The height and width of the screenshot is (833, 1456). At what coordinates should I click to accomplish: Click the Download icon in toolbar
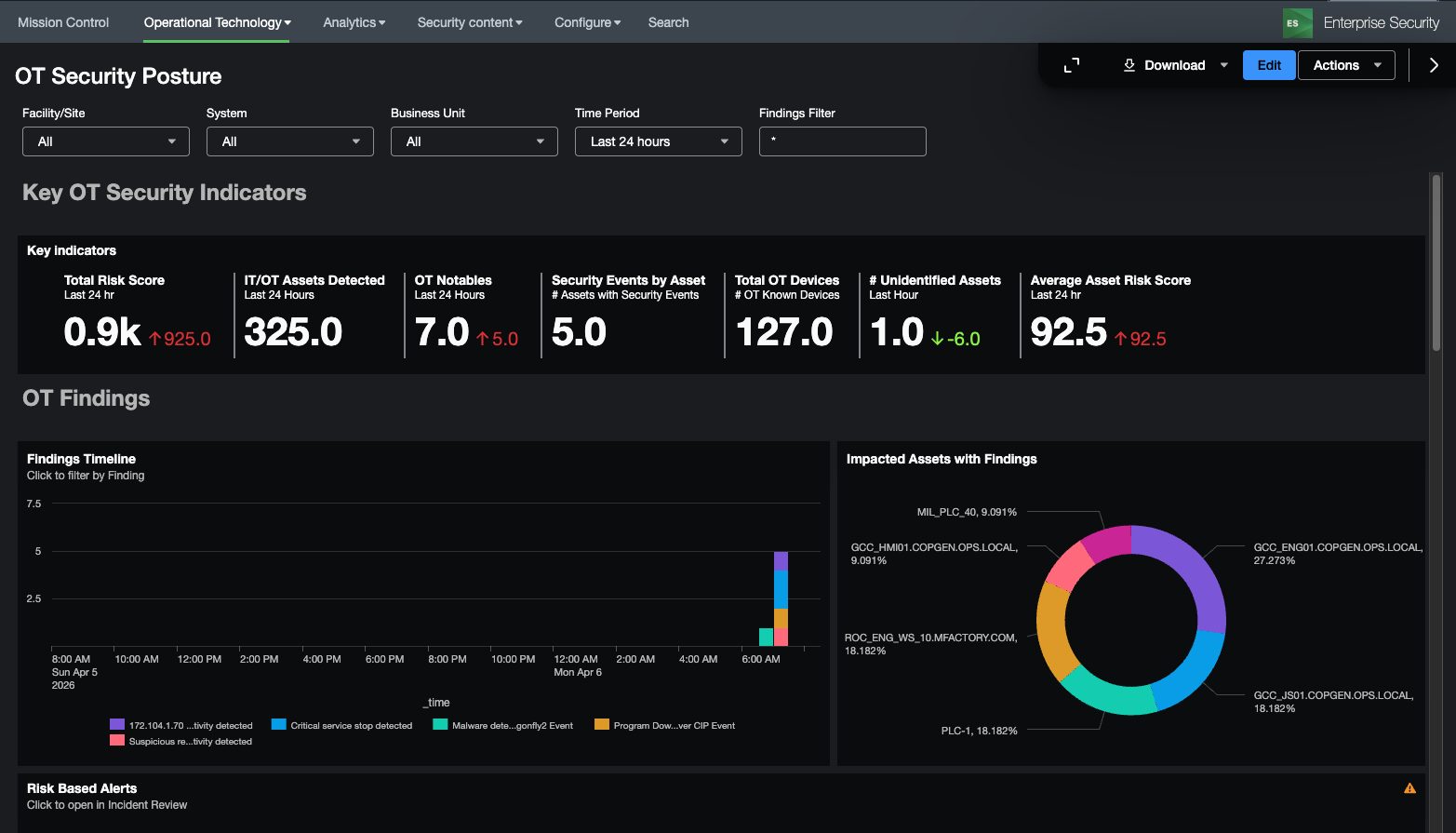(x=1129, y=65)
